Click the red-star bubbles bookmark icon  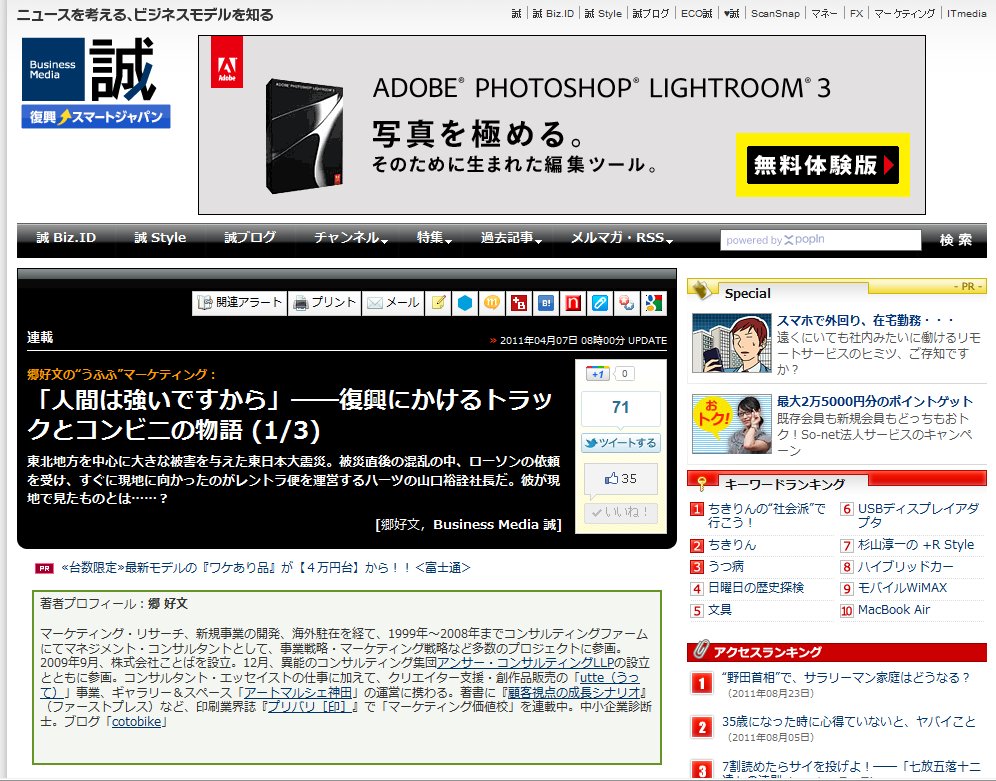click(x=626, y=303)
